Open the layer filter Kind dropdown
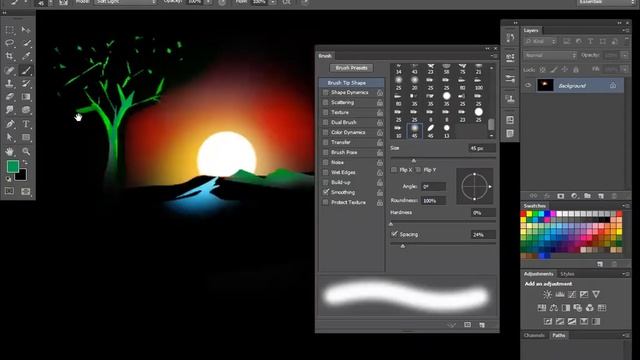Image resolution: width=640 pixels, height=360 pixels. click(541, 41)
